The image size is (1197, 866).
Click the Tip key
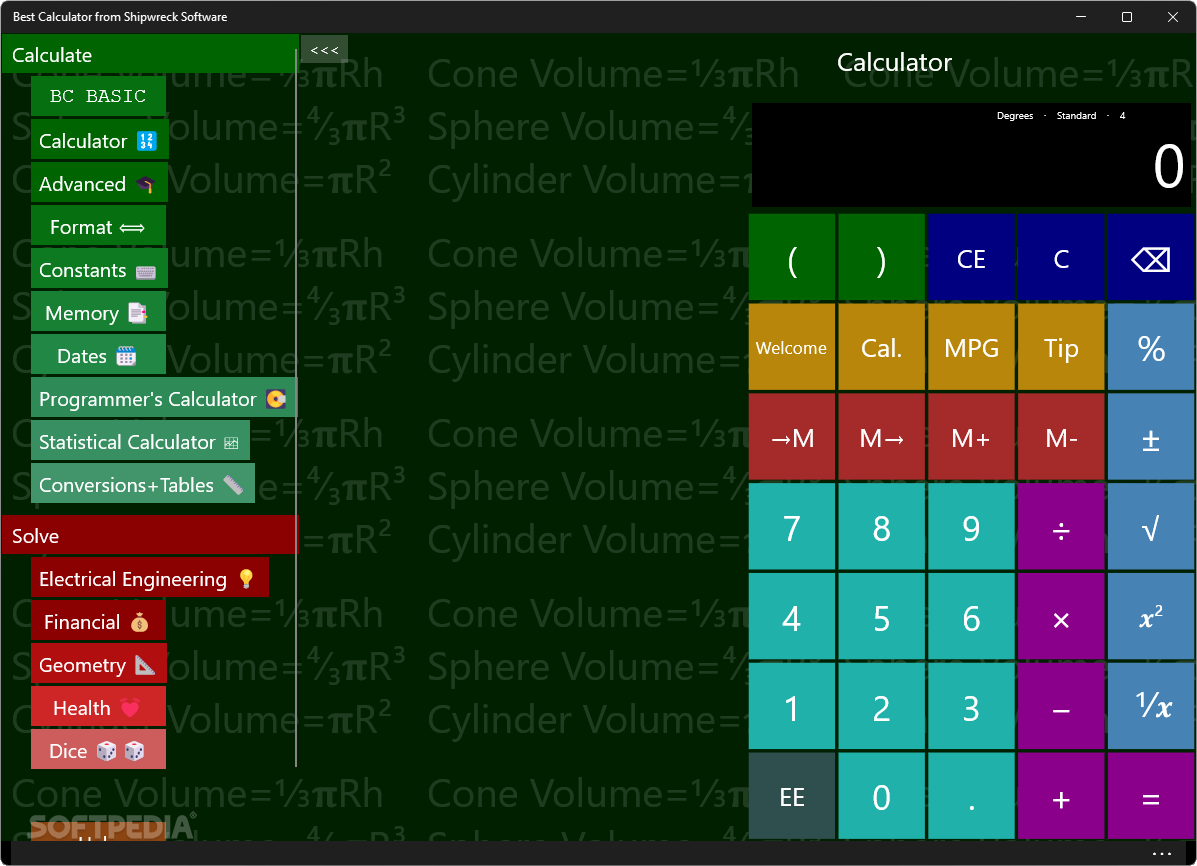pos(1061,347)
